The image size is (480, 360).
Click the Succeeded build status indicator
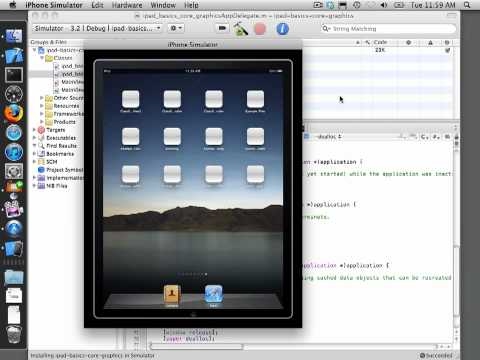pos(436,355)
